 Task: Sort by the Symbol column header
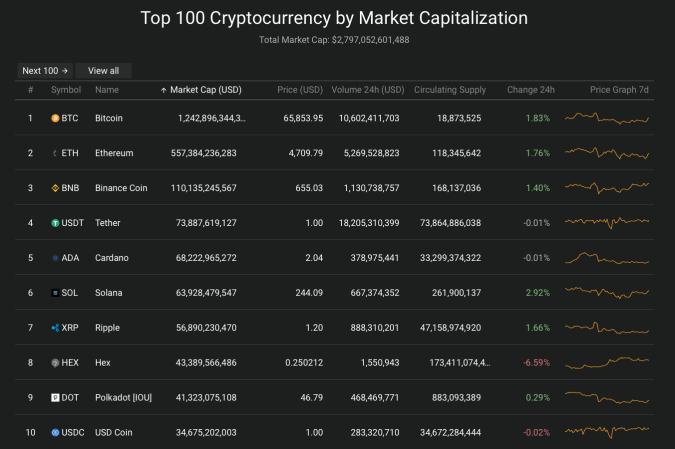(66, 90)
